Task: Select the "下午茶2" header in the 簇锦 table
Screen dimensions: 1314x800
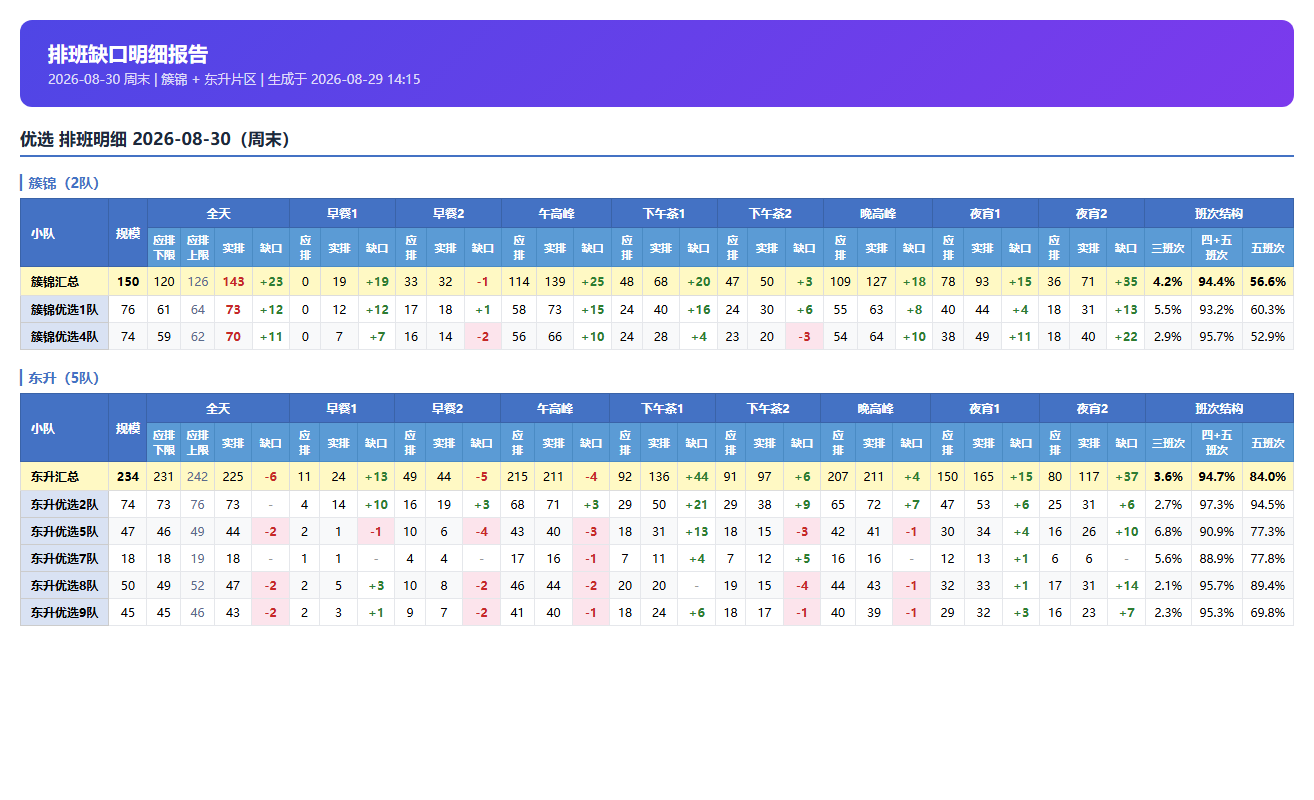Action: coord(770,214)
